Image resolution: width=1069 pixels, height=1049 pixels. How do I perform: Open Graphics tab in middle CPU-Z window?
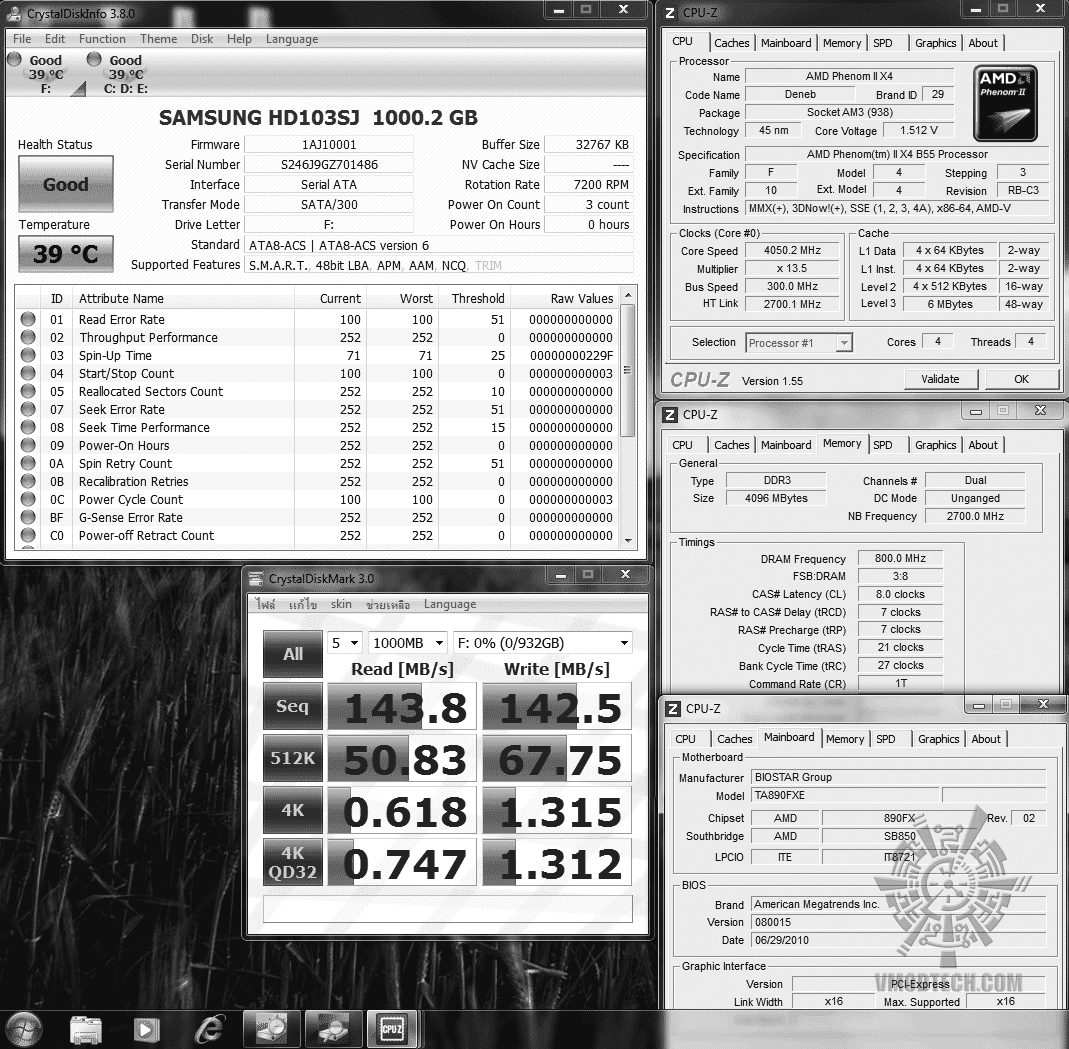pos(935,445)
